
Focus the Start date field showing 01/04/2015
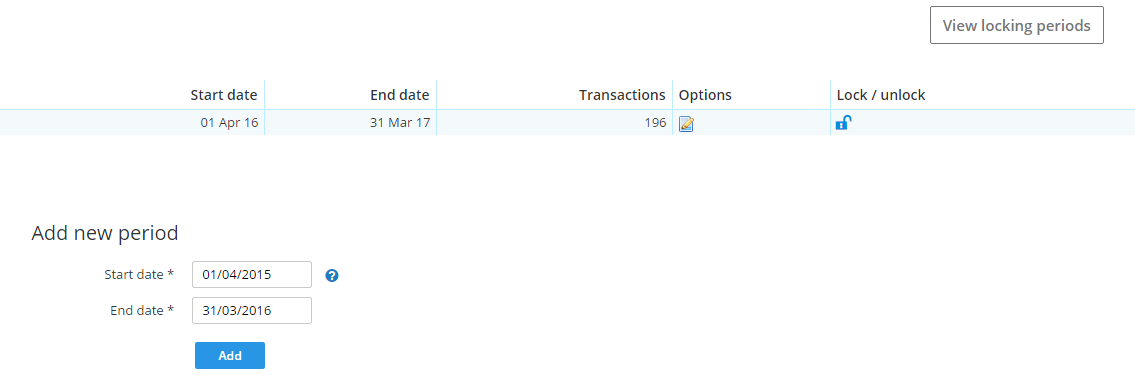tap(252, 274)
